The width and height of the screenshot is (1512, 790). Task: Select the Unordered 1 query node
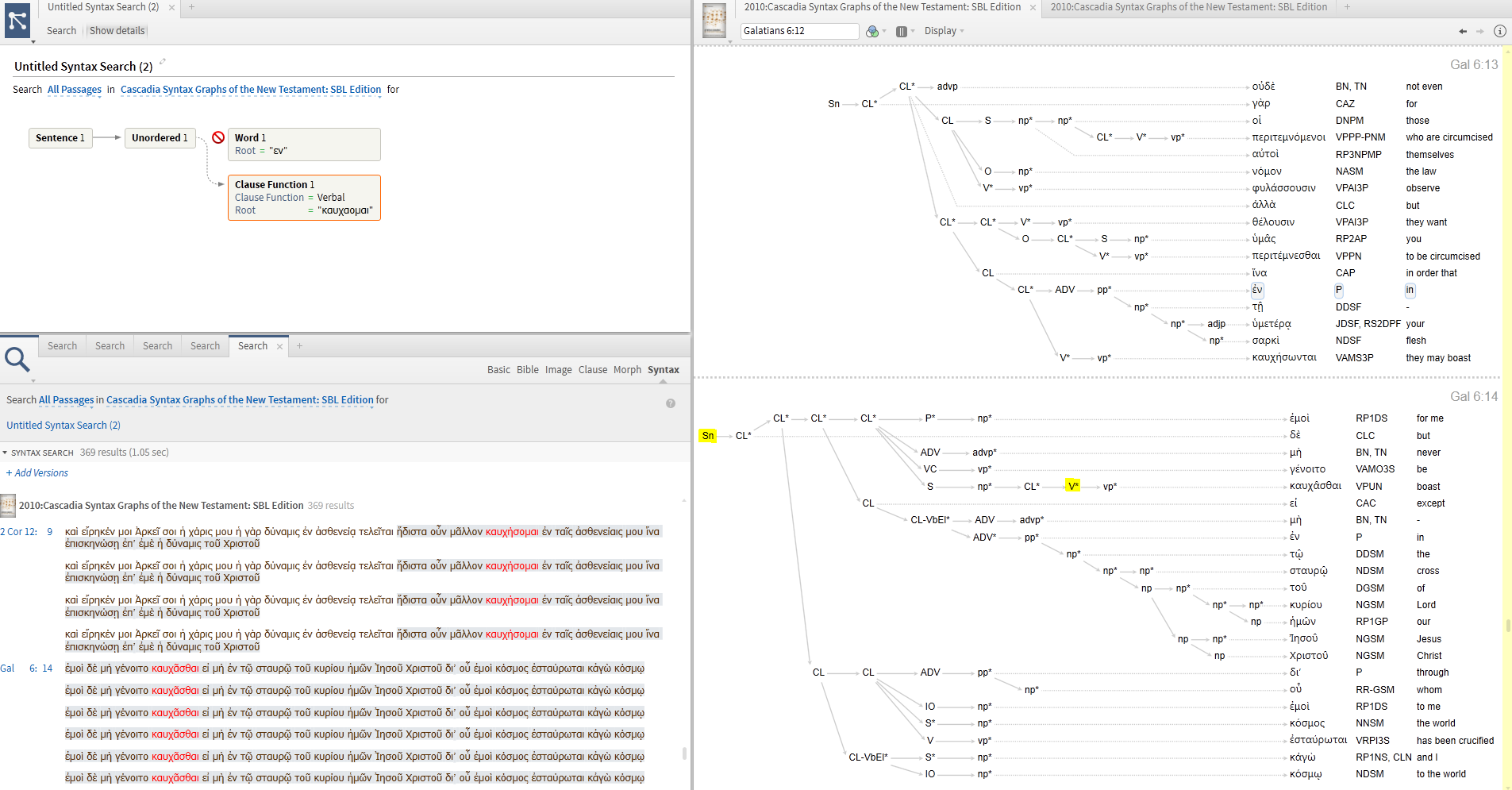pos(160,138)
